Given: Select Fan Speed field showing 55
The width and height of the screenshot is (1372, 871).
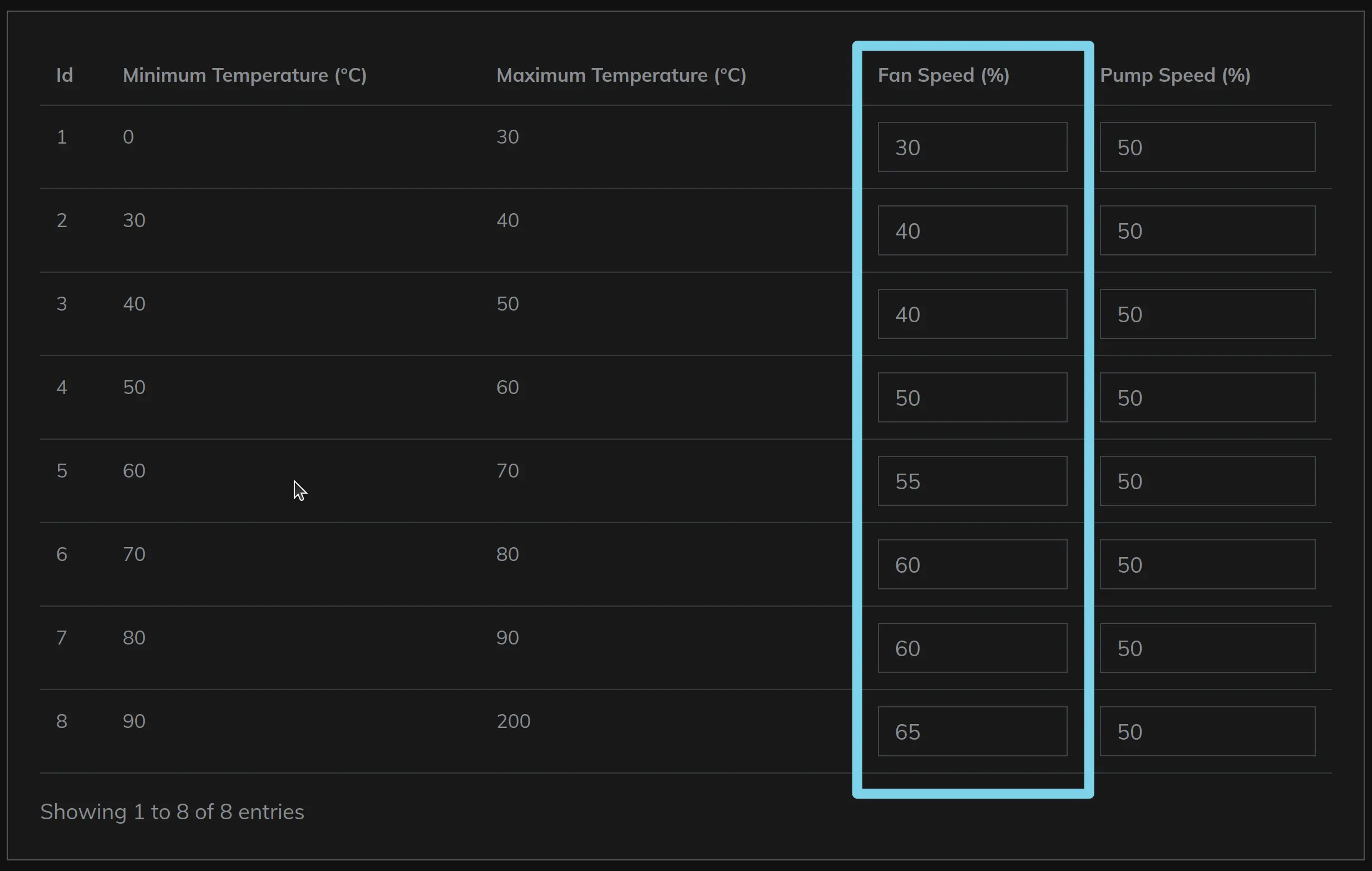Looking at the screenshot, I should point(972,480).
